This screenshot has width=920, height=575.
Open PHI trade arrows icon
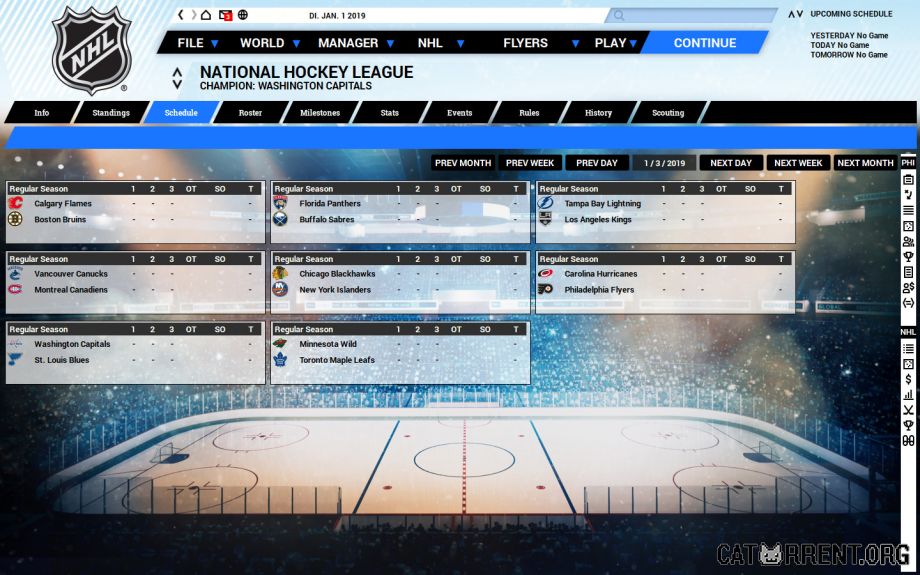[x=908, y=303]
